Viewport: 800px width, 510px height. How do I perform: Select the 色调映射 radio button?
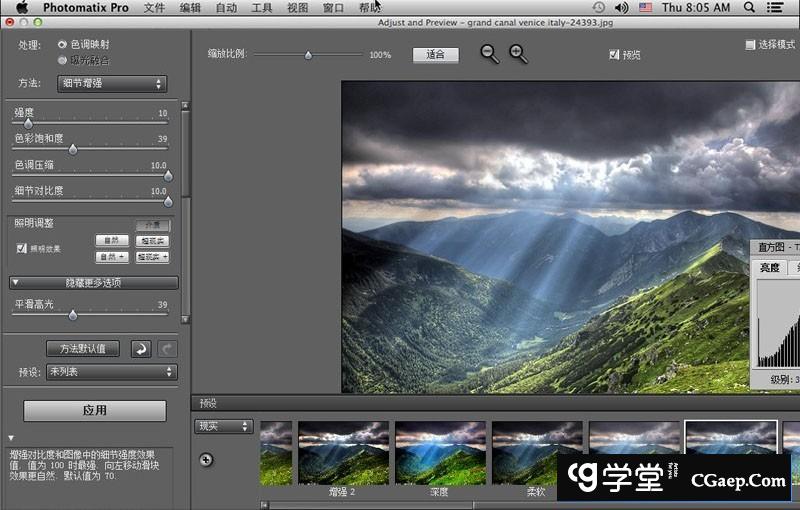click(x=62, y=45)
